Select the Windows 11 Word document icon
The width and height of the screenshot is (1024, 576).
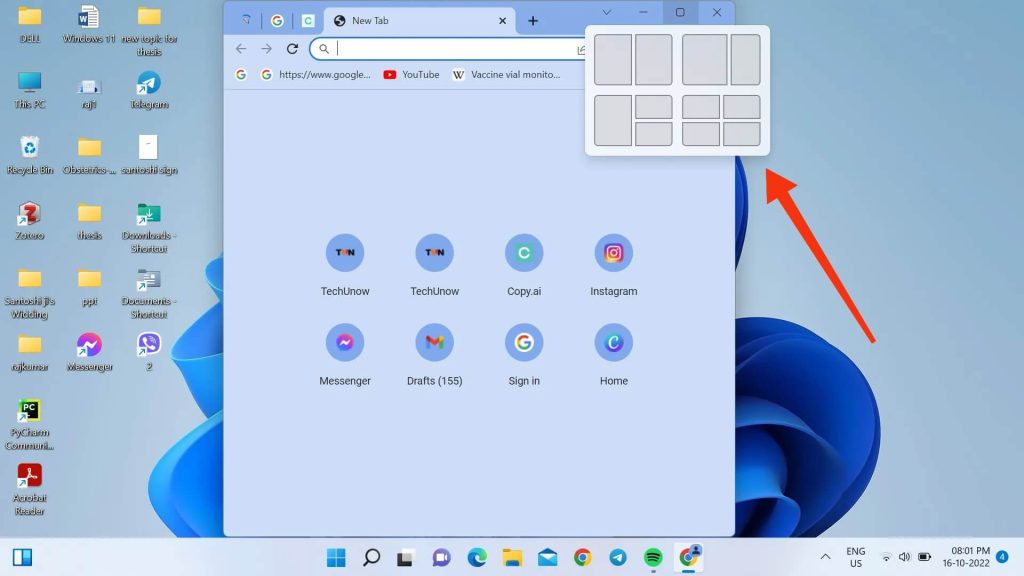89,25
